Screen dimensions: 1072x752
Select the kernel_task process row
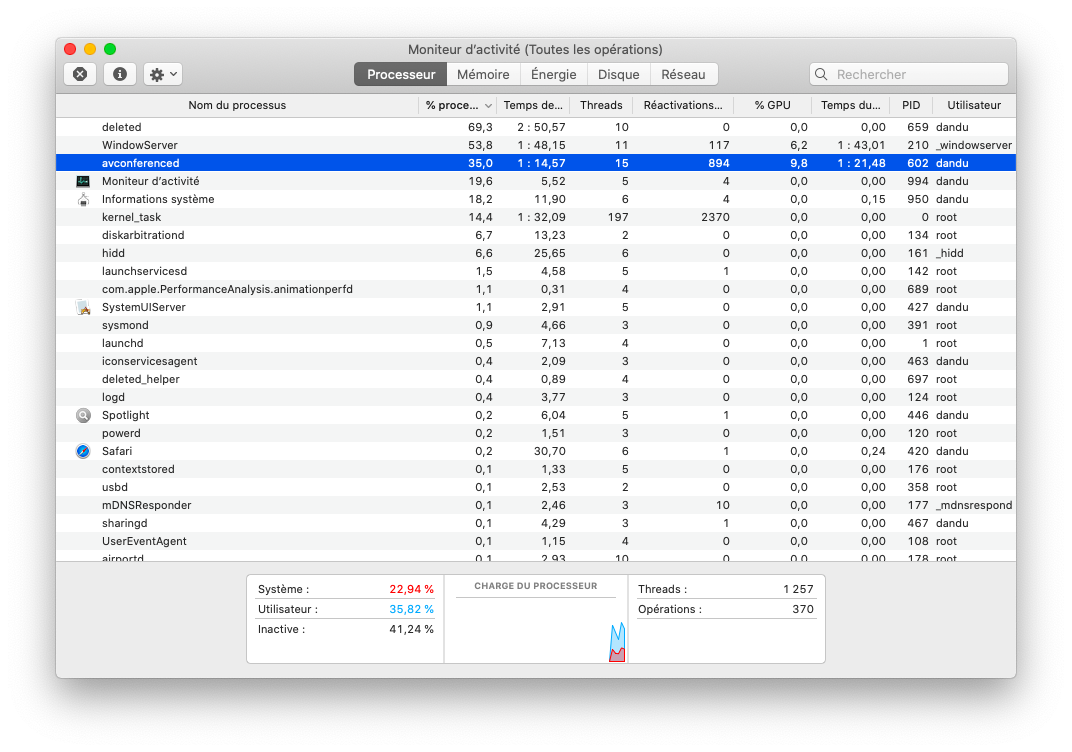coord(536,217)
